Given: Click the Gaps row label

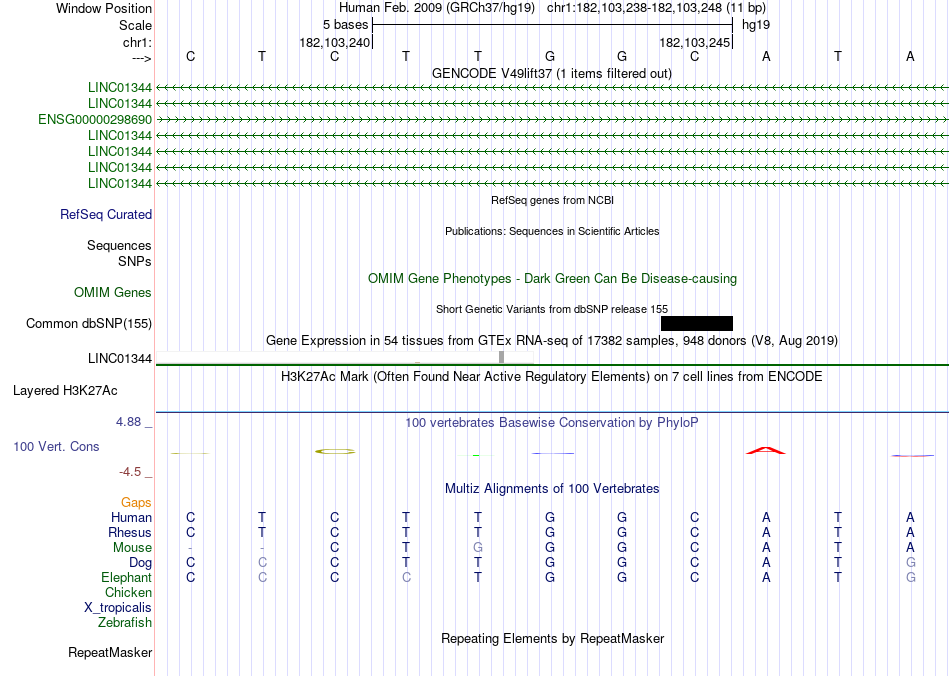Looking at the screenshot, I should point(136,502).
